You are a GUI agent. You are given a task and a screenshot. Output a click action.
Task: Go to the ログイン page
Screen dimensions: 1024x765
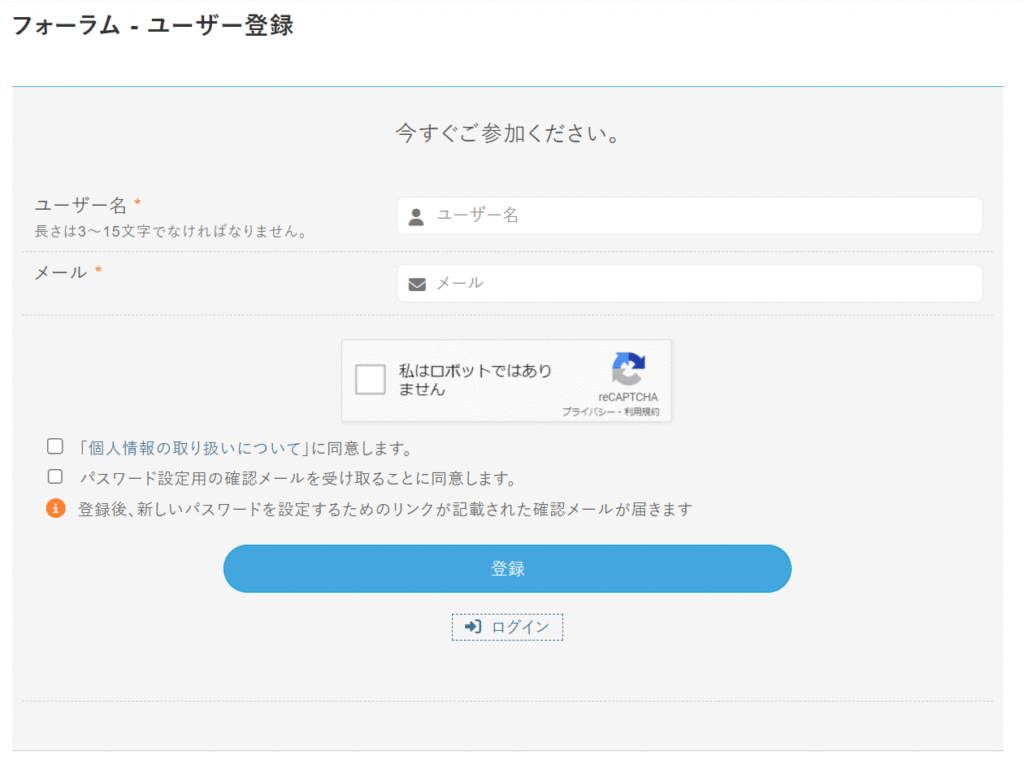[507, 627]
